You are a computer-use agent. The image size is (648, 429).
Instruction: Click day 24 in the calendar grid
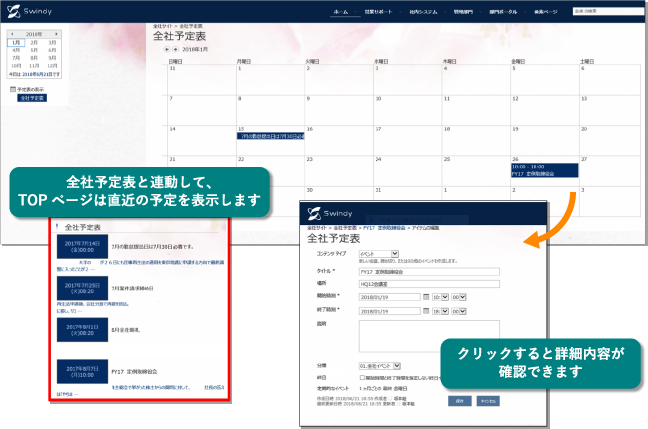(378, 159)
